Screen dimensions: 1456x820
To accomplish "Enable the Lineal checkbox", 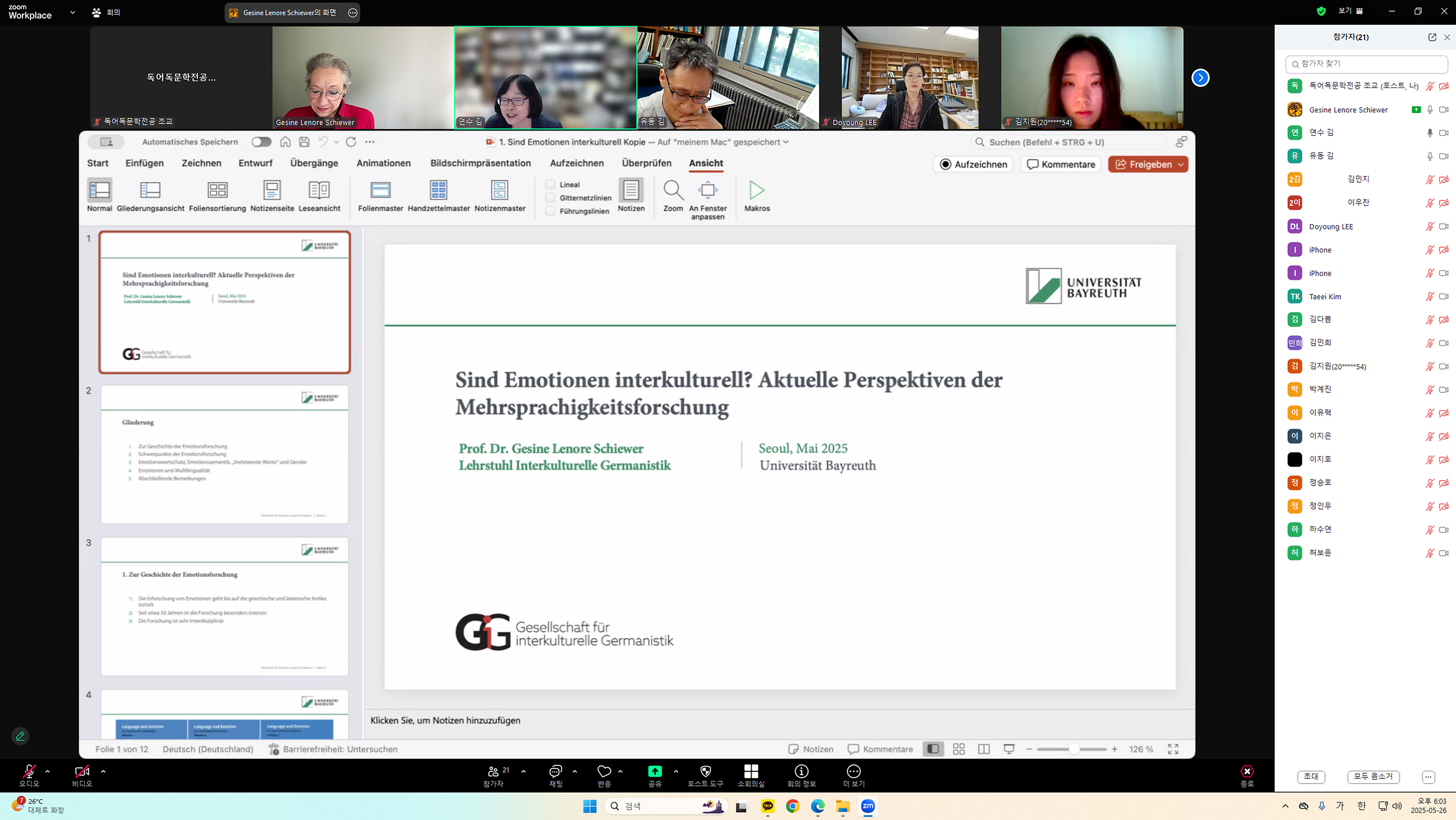I will click(x=550, y=184).
